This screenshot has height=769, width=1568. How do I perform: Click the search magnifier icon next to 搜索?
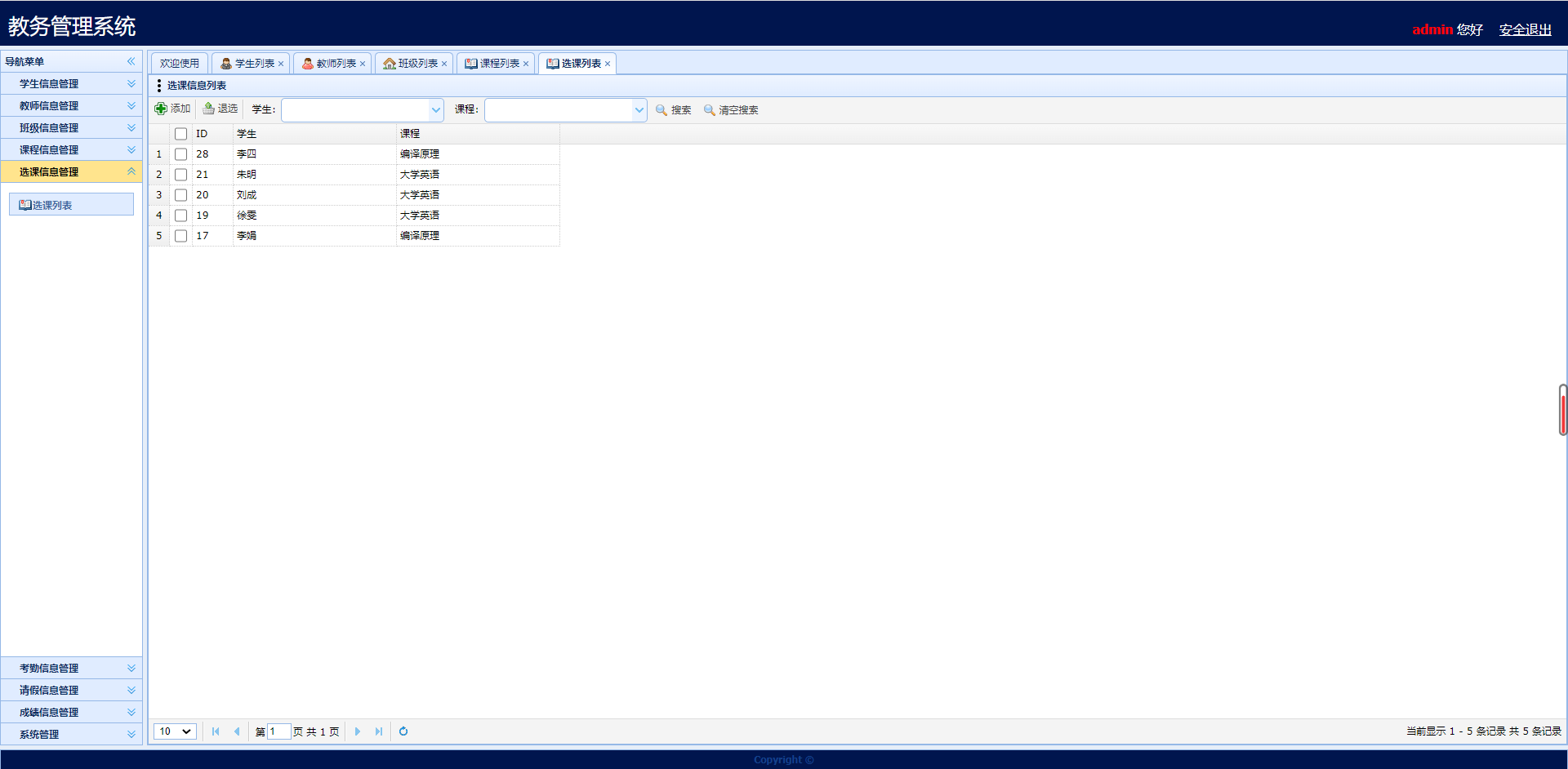tap(661, 109)
